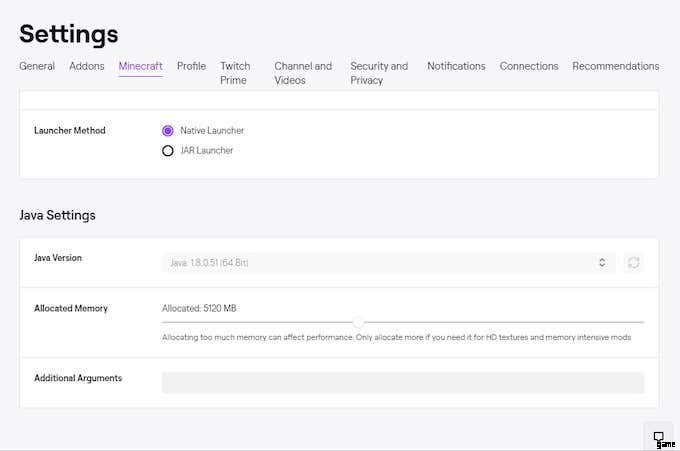Open the Java Version dropdown
The height and width of the screenshot is (451, 680).
[x=388, y=263]
